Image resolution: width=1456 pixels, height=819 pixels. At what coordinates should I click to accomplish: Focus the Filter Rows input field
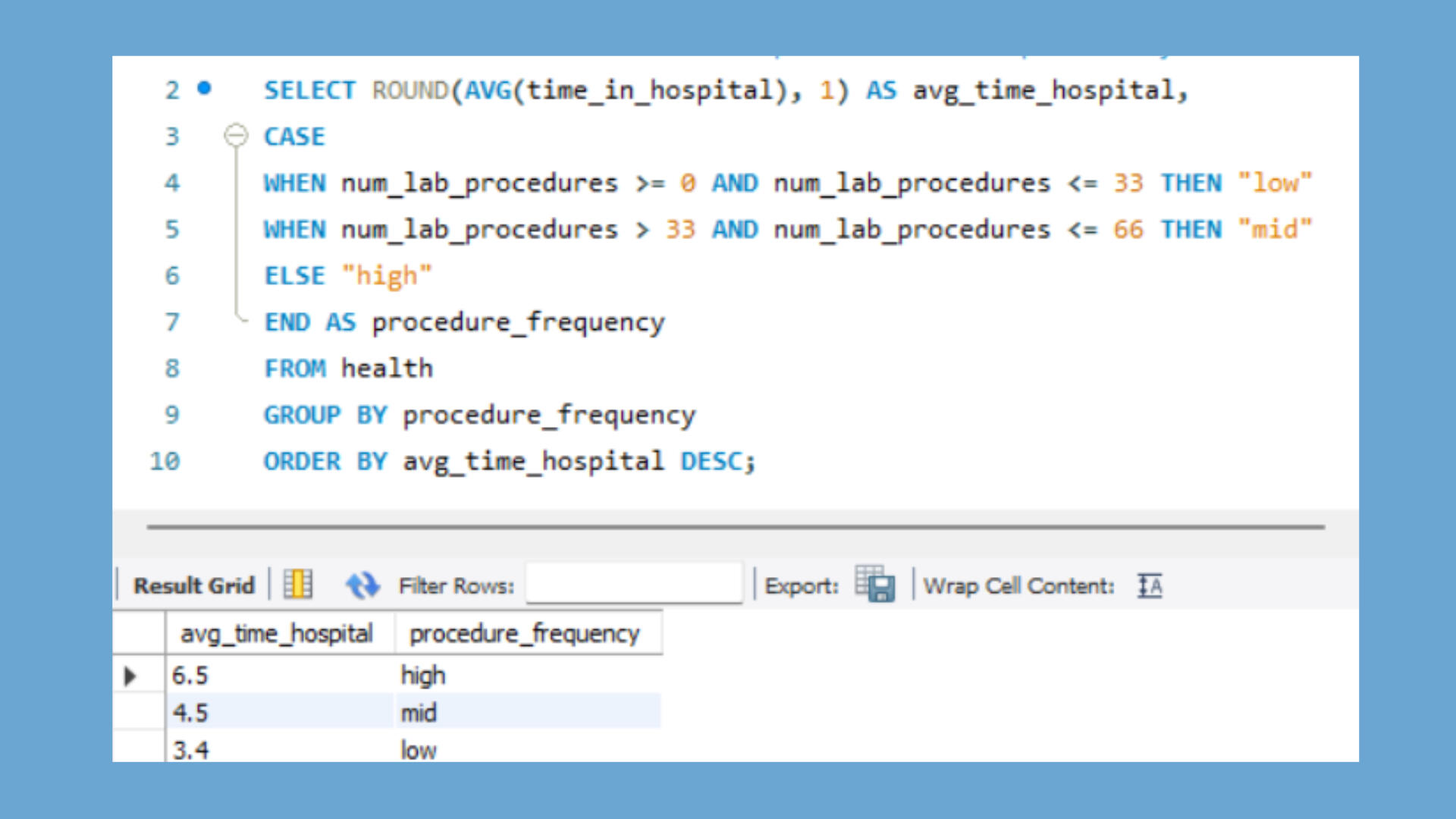point(634,584)
